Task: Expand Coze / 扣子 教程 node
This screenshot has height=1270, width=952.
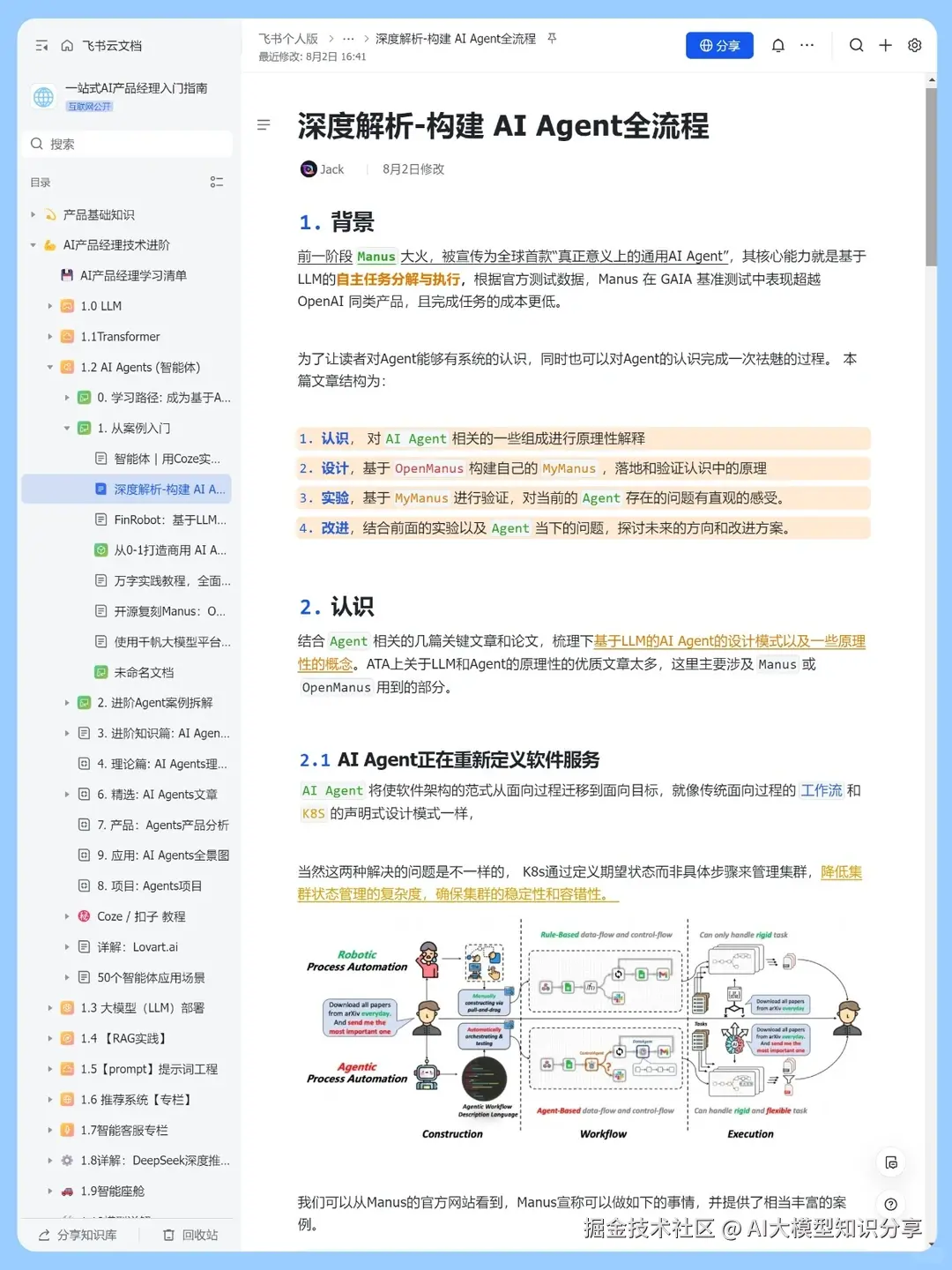Action: coord(67,916)
